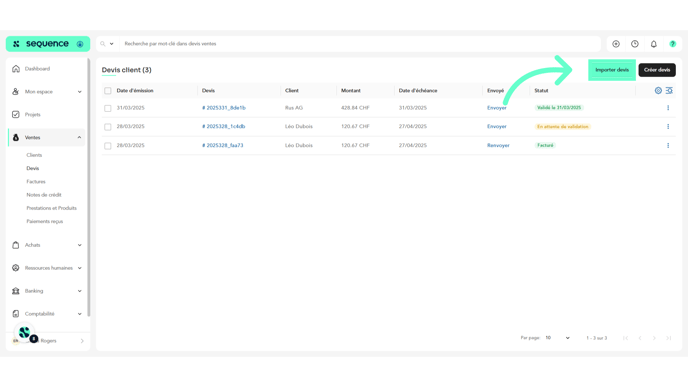Image resolution: width=688 pixels, height=387 pixels.
Task: Click the floating Sequence chat bubble icon
Action: (x=25, y=333)
